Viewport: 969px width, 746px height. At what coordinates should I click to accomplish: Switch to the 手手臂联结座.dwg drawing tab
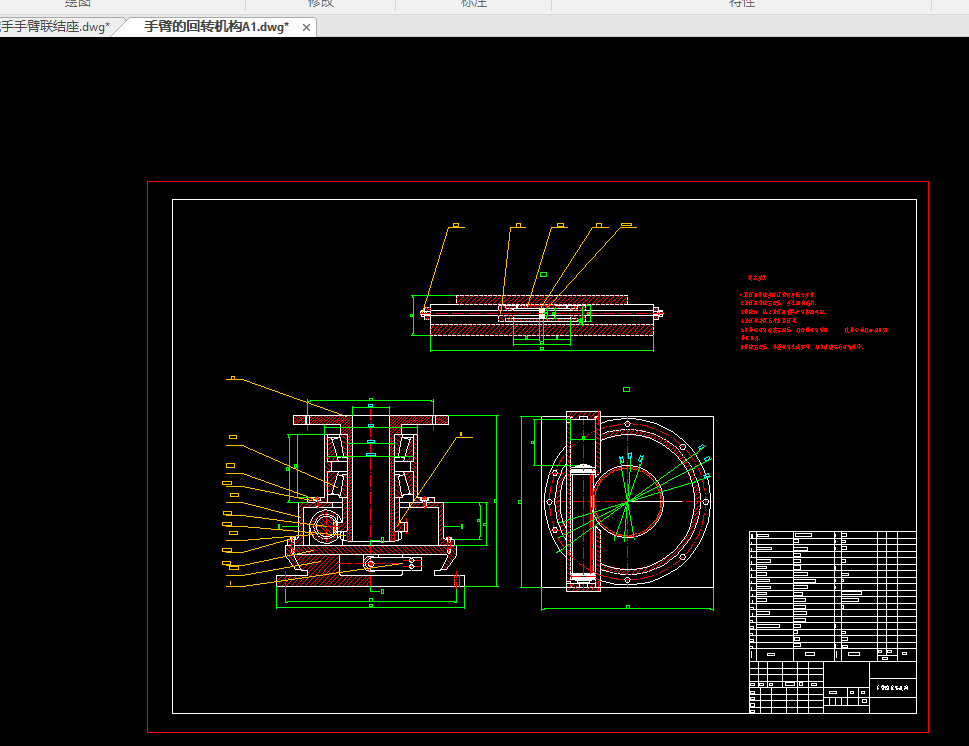click(x=56, y=27)
